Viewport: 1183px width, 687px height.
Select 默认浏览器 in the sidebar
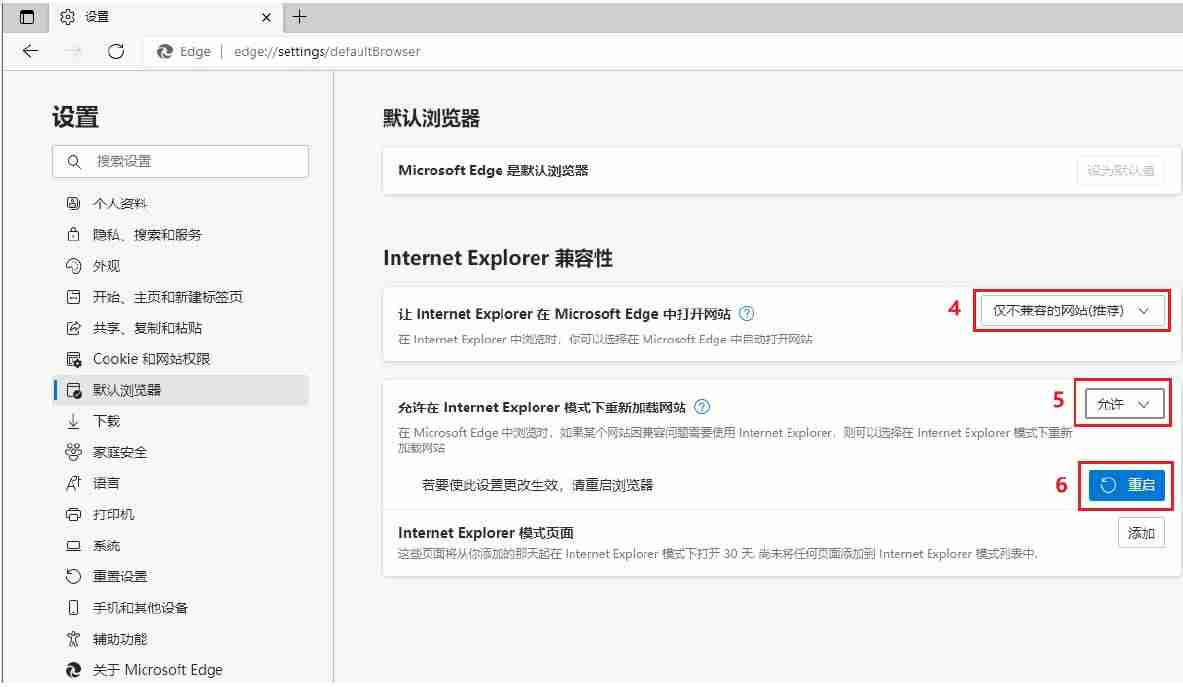(180, 390)
